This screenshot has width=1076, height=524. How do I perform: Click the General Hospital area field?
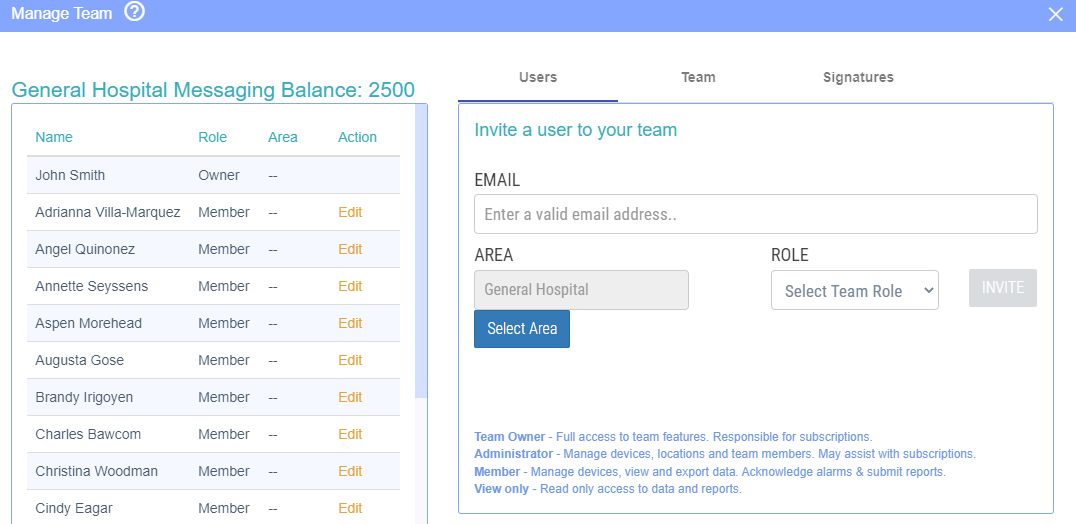581,290
